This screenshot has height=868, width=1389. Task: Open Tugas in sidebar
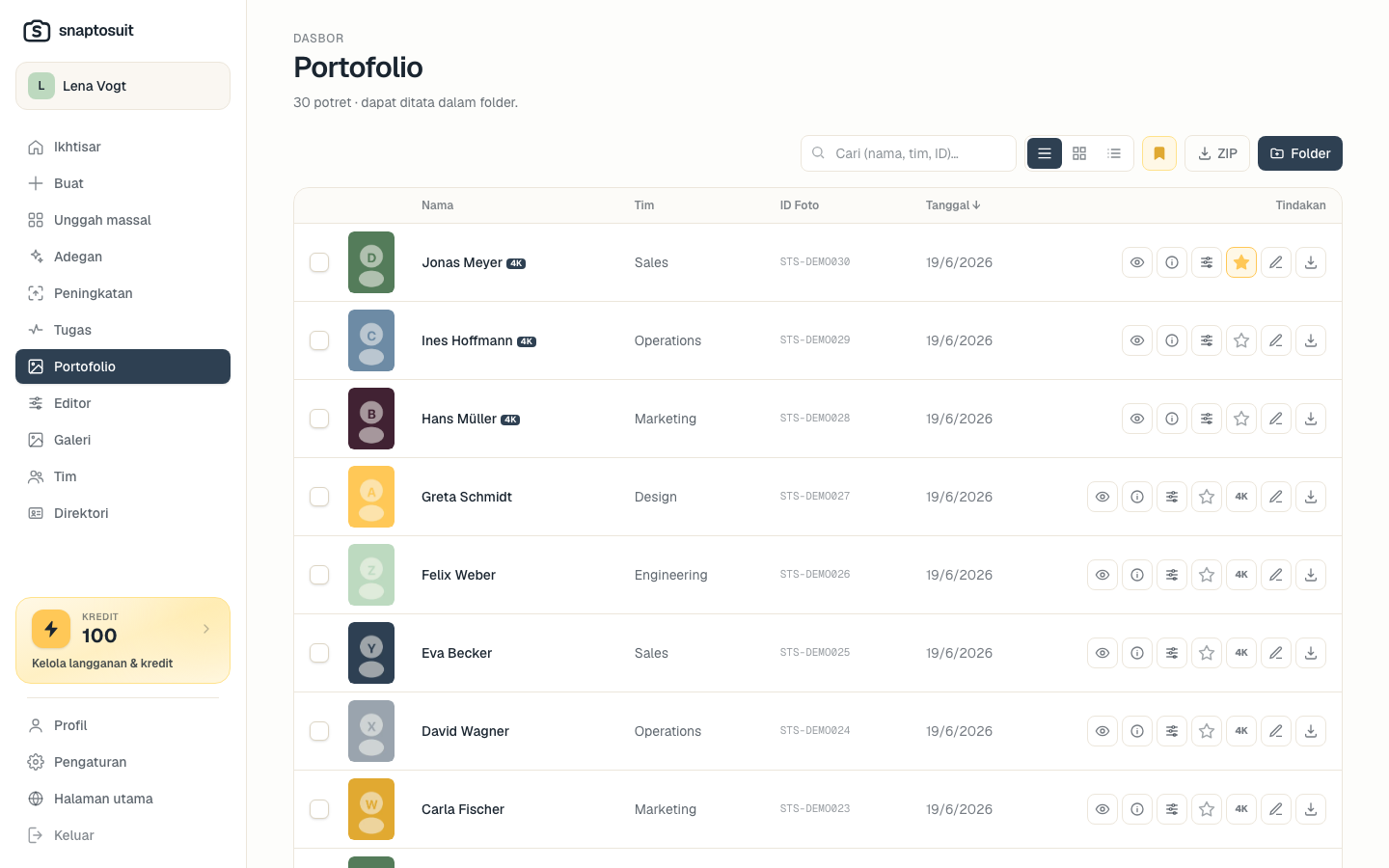(123, 330)
